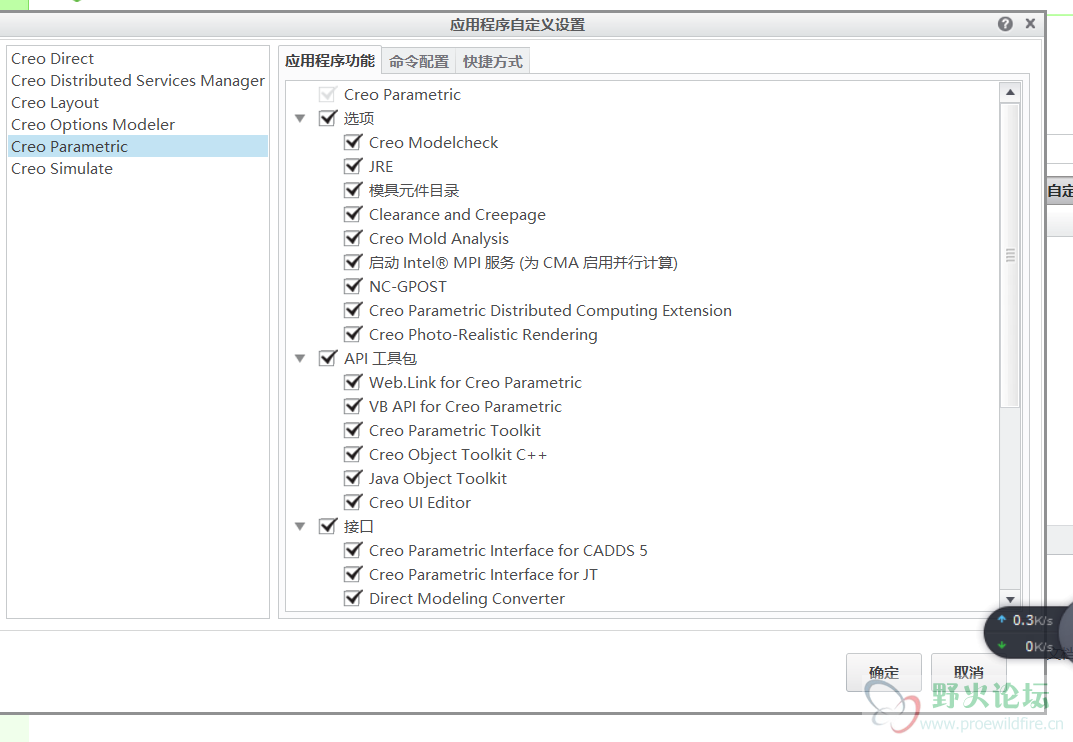Click the vertical scrollbar thumb
Viewport: 1073px width, 742px height.
click(1010, 255)
